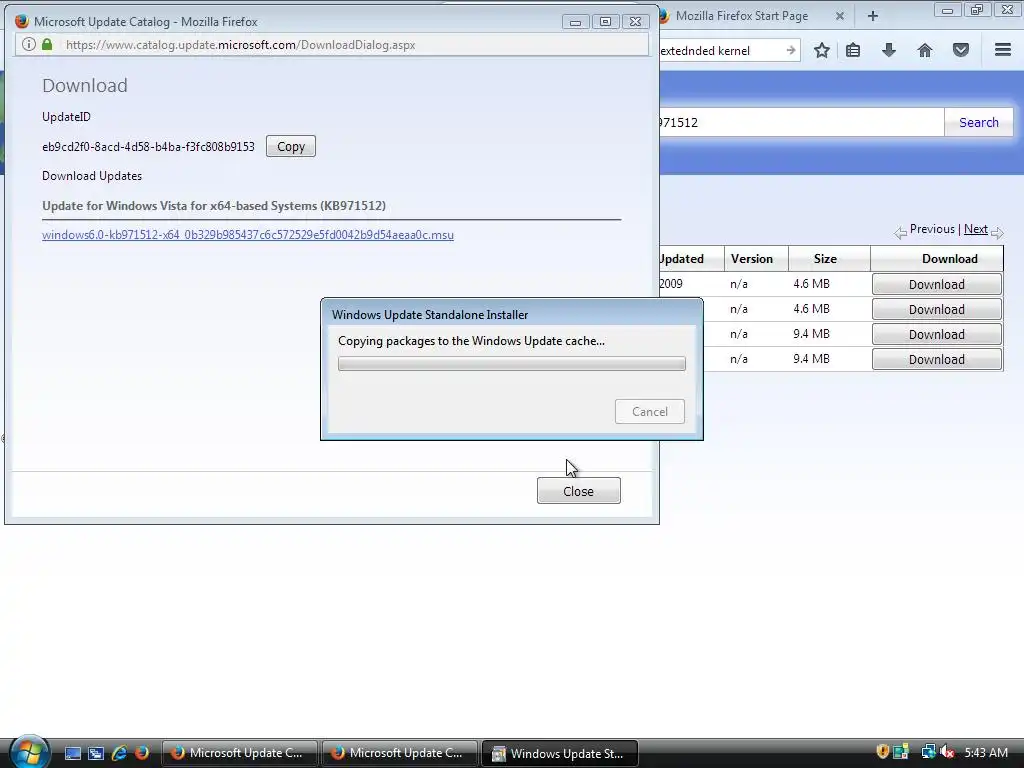This screenshot has height=768, width=1024.
Task: Open the Firefox downloads arrow icon
Action: (889, 50)
